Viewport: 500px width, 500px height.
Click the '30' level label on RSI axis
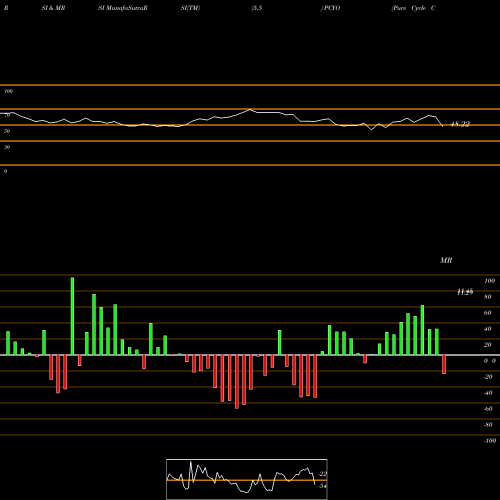pyautogui.click(x=7, y=147)
